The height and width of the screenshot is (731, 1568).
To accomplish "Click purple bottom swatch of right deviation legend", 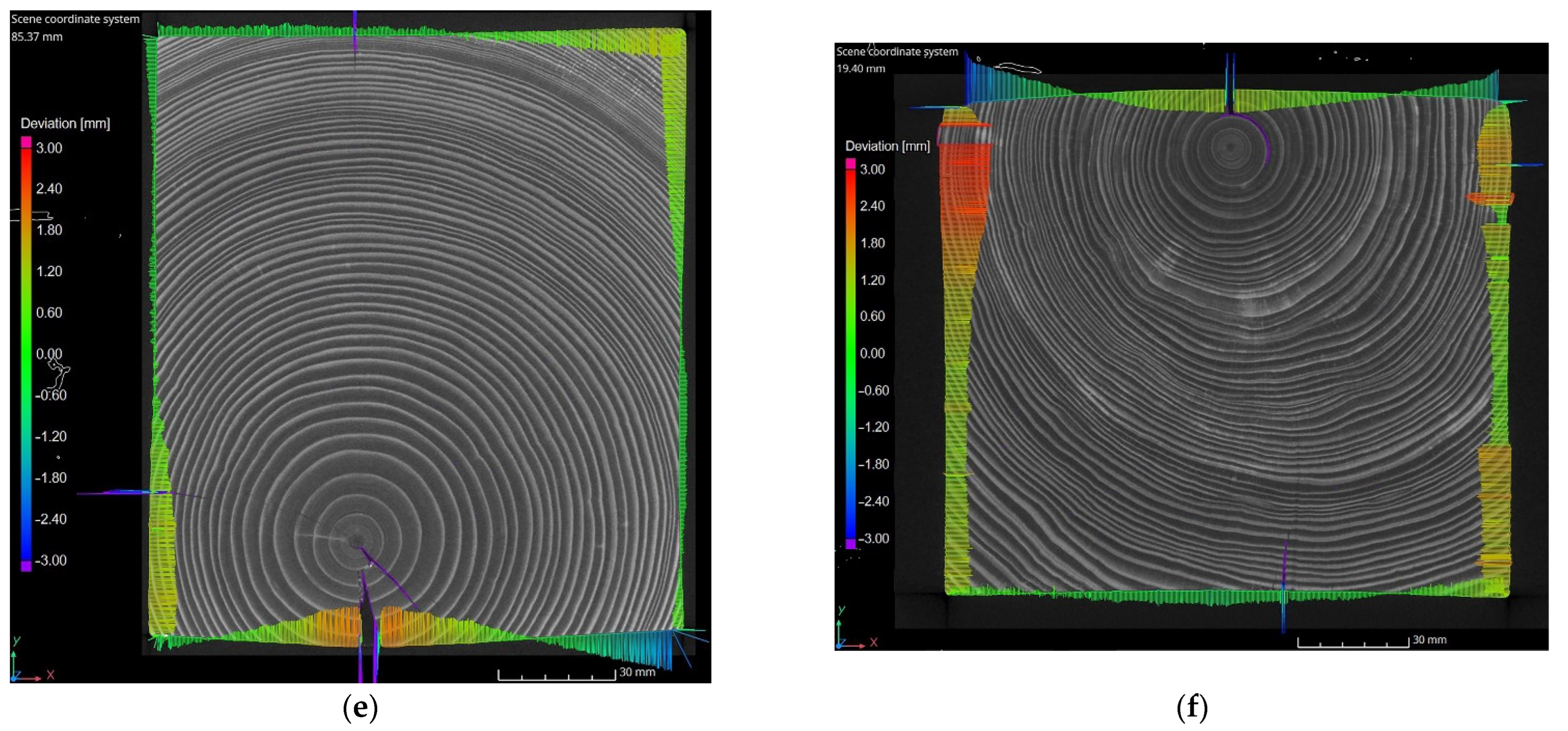I will [851, 544].
